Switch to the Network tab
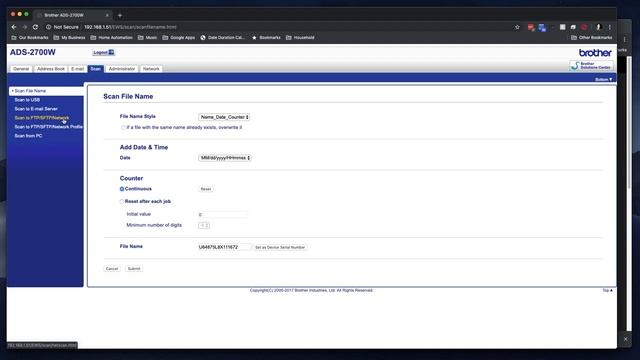Image resolution: width=640 pixels, height=360 pixels. point(151,69)
